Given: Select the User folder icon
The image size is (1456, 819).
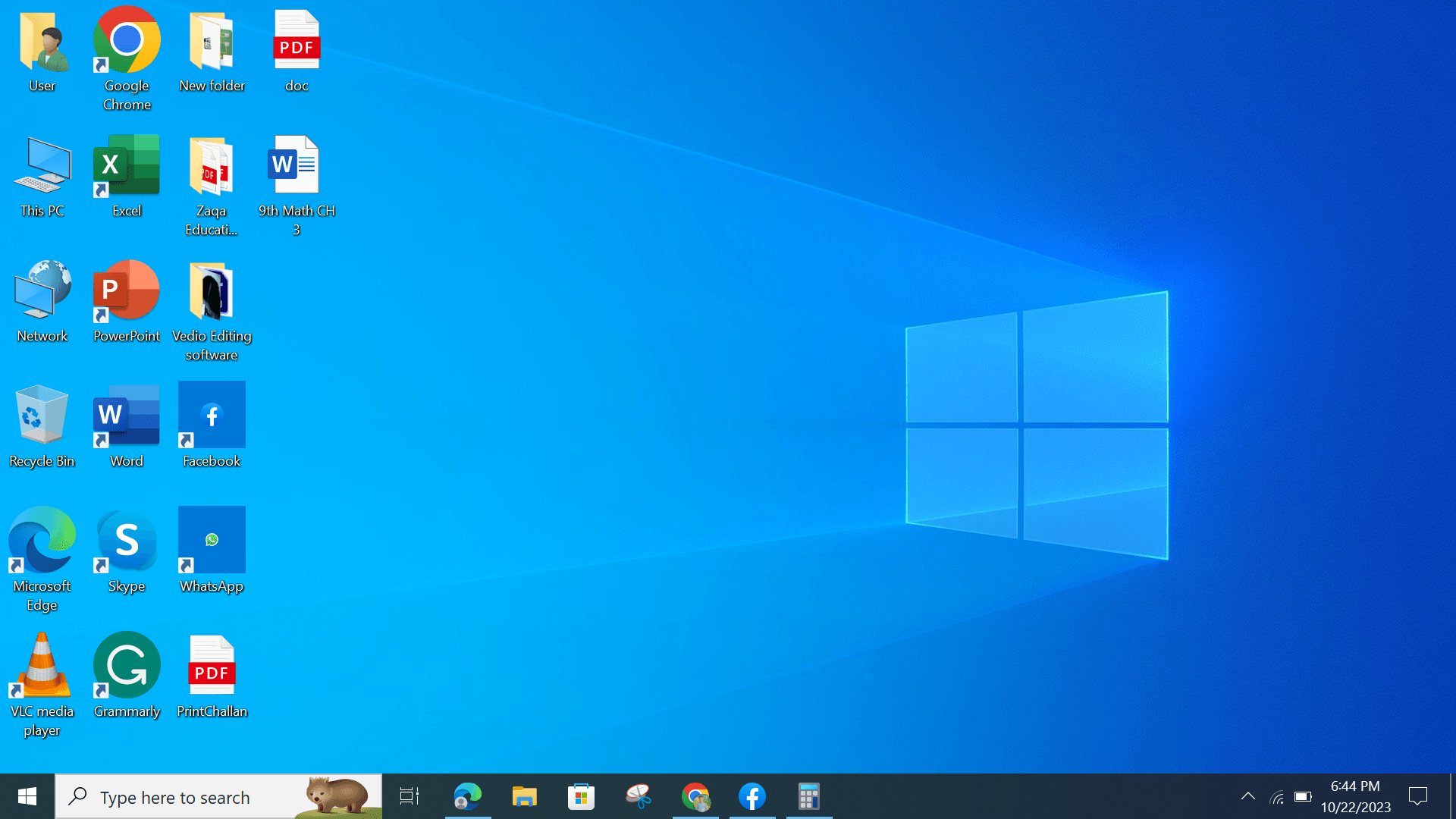Looking at the screenshot, I should [42, 52].
